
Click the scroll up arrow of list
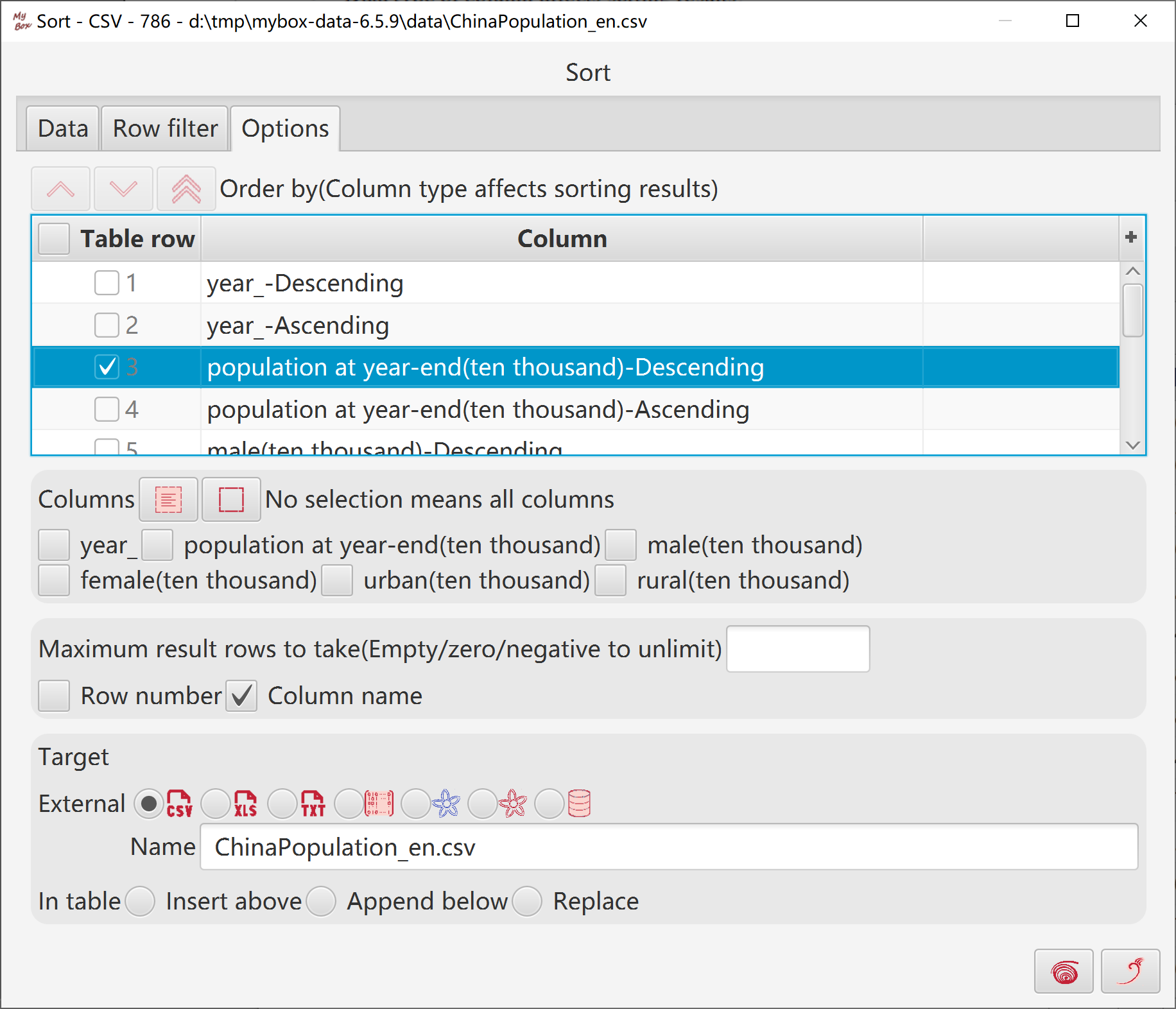1133,271
